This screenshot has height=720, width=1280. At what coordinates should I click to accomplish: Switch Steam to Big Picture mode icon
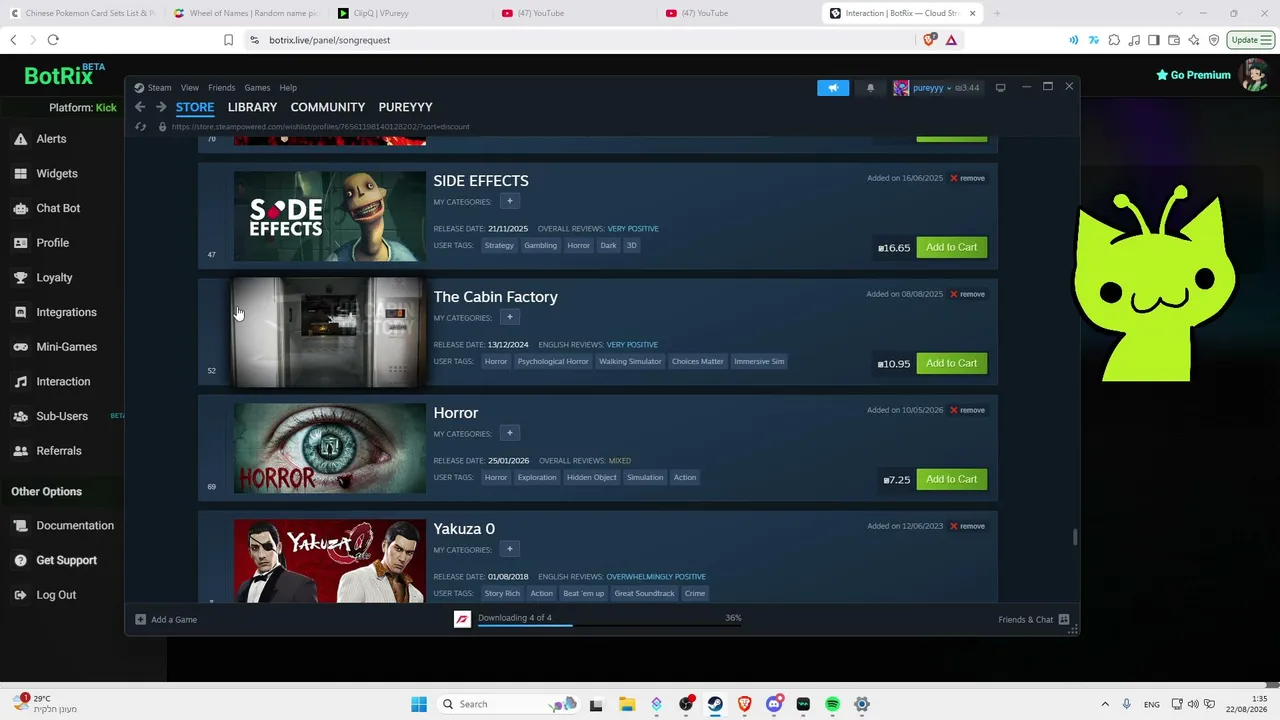[1000, 87]
